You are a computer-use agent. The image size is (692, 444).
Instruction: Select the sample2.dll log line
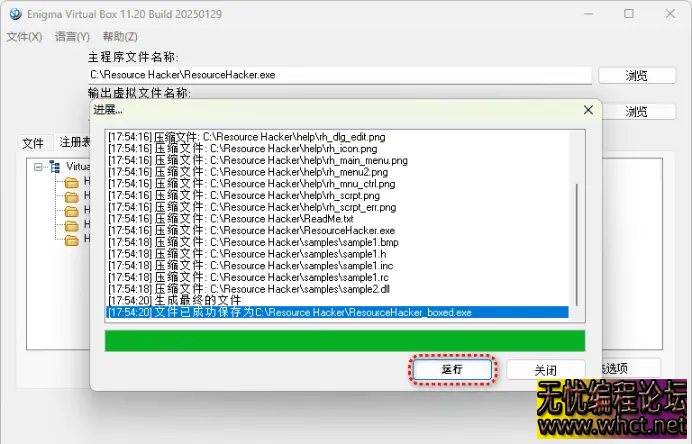338,289
